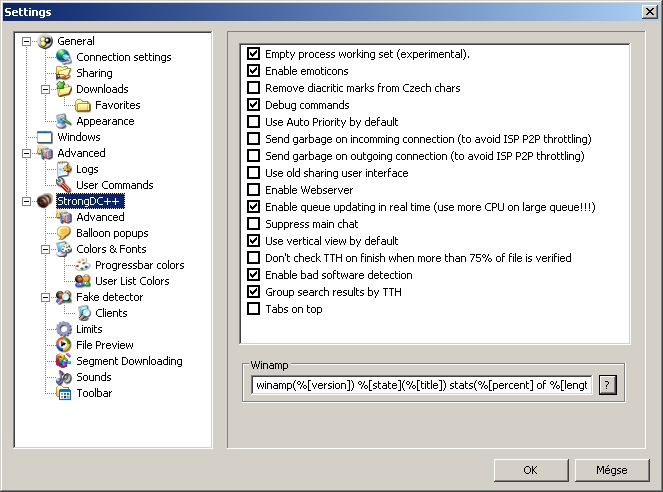Enable the Enable Webserver option
663x492 pixels.
click(254, 190)
